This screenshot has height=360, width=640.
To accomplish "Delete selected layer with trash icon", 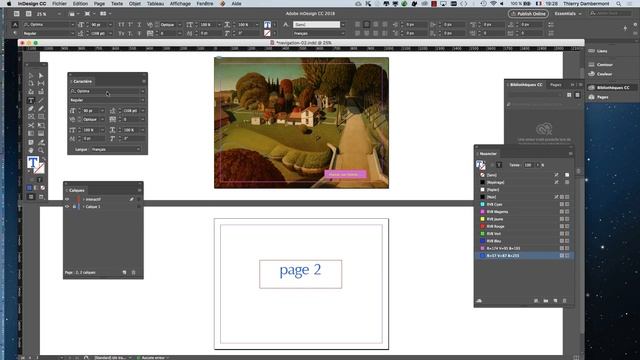I will point(133,272).
